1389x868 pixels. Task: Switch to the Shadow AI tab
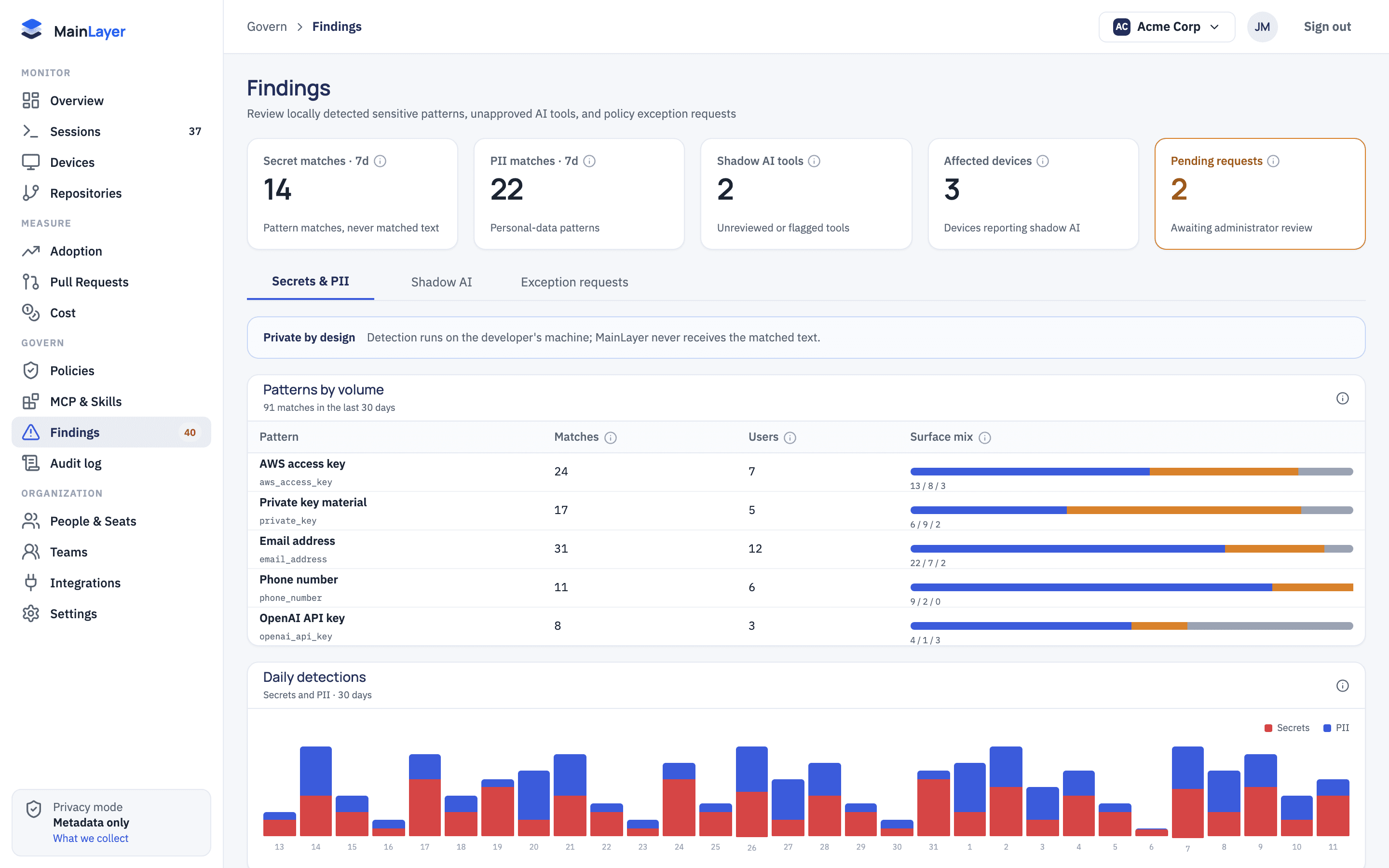(441, 282)
